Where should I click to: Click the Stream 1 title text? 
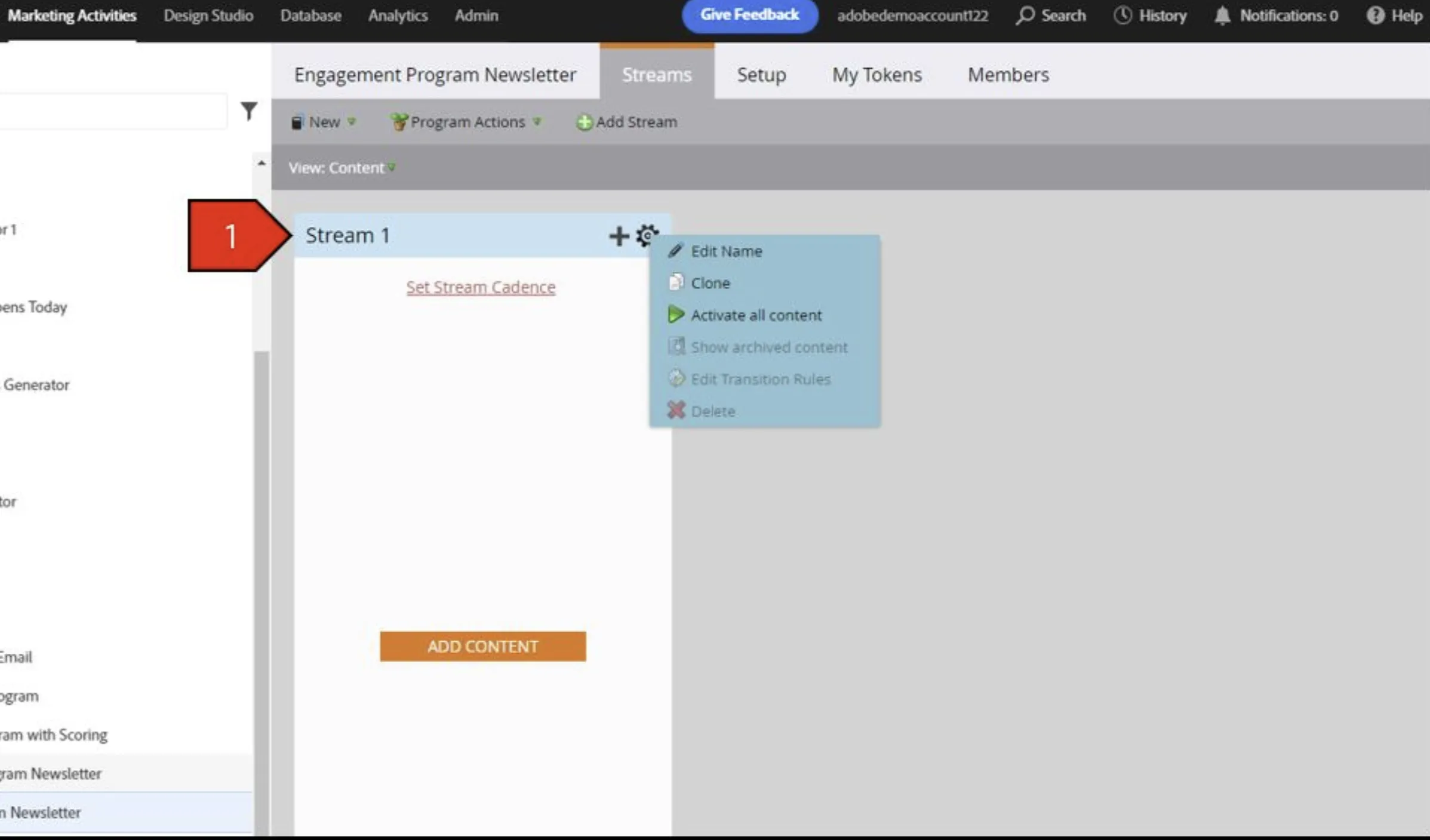347,235
